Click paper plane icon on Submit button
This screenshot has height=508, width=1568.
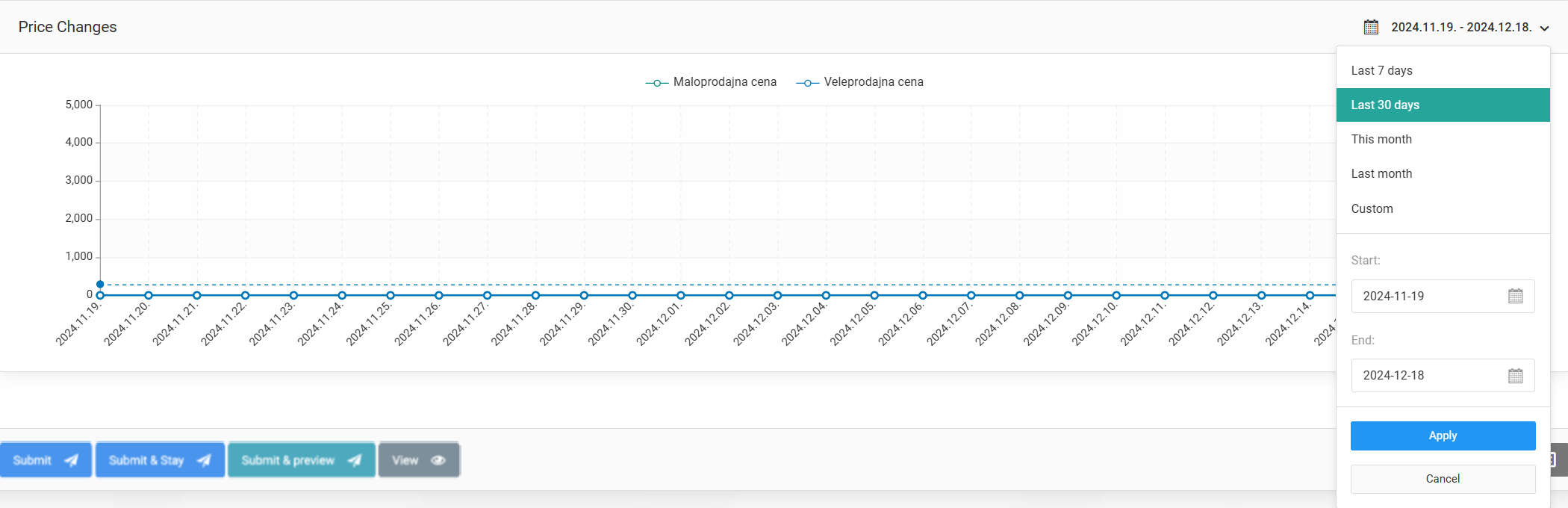pos(72,460)
